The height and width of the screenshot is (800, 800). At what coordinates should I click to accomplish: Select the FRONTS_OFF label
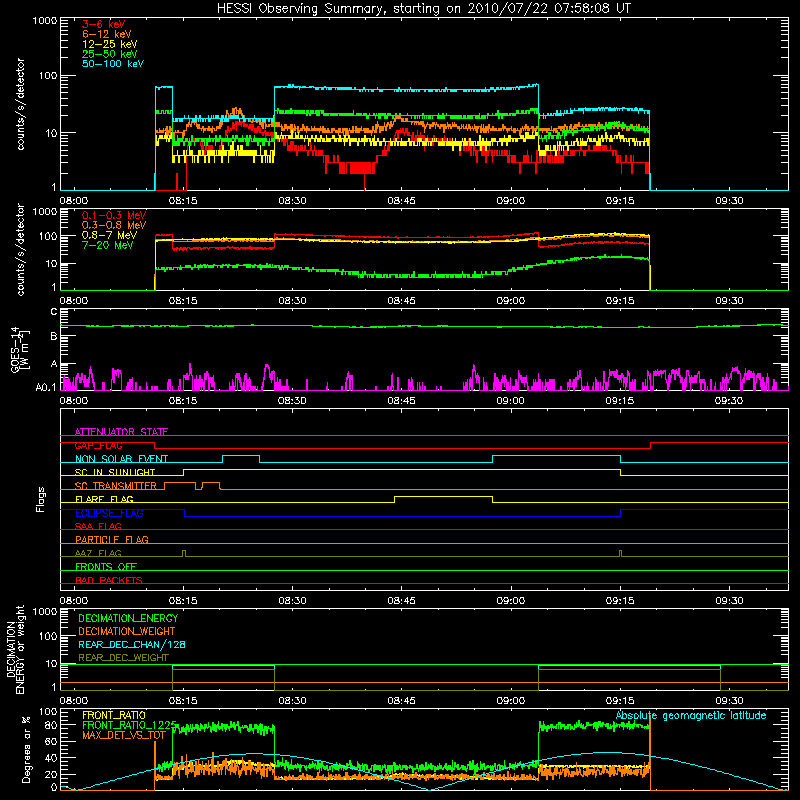(x=106, y=566)
